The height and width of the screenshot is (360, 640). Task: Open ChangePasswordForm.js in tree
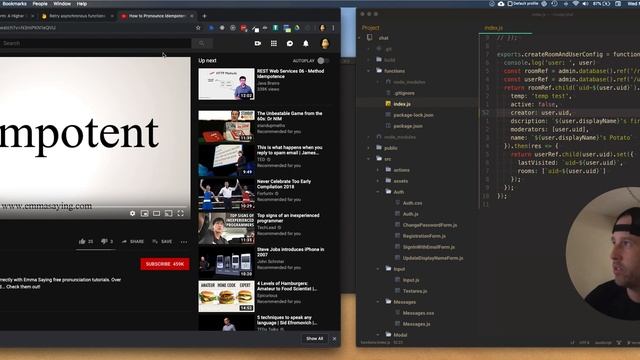(x=430, y=225)
